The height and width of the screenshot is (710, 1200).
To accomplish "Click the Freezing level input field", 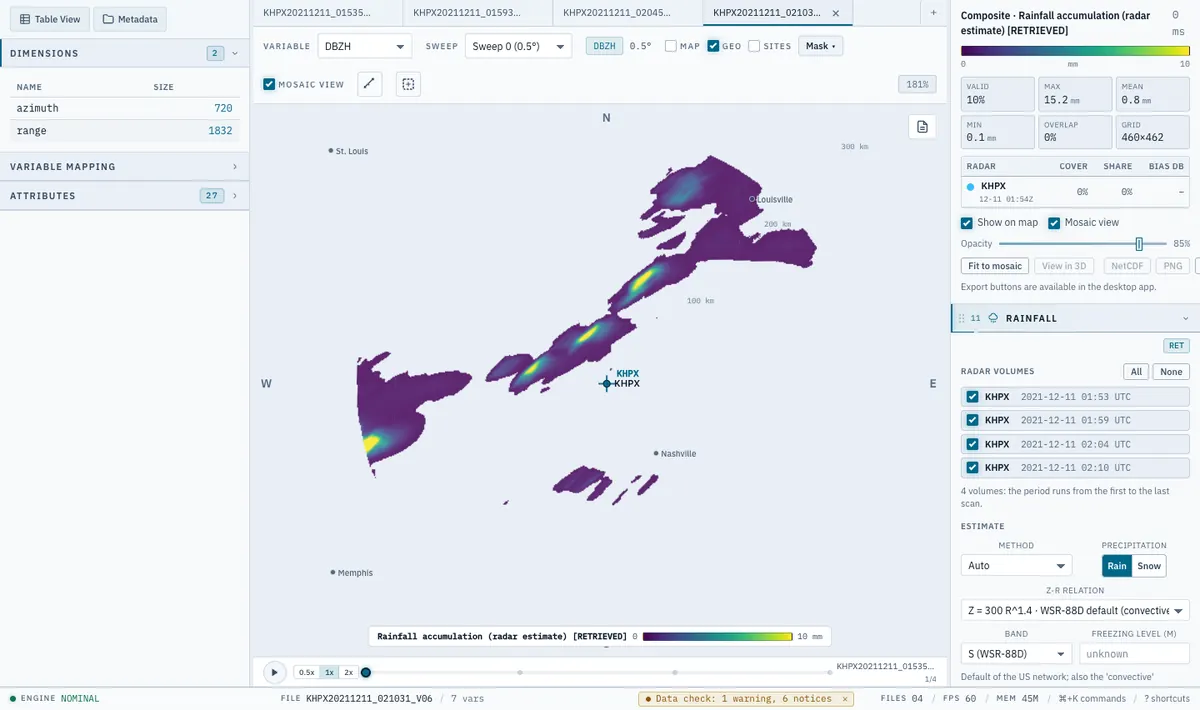I will click(1134, 654).
